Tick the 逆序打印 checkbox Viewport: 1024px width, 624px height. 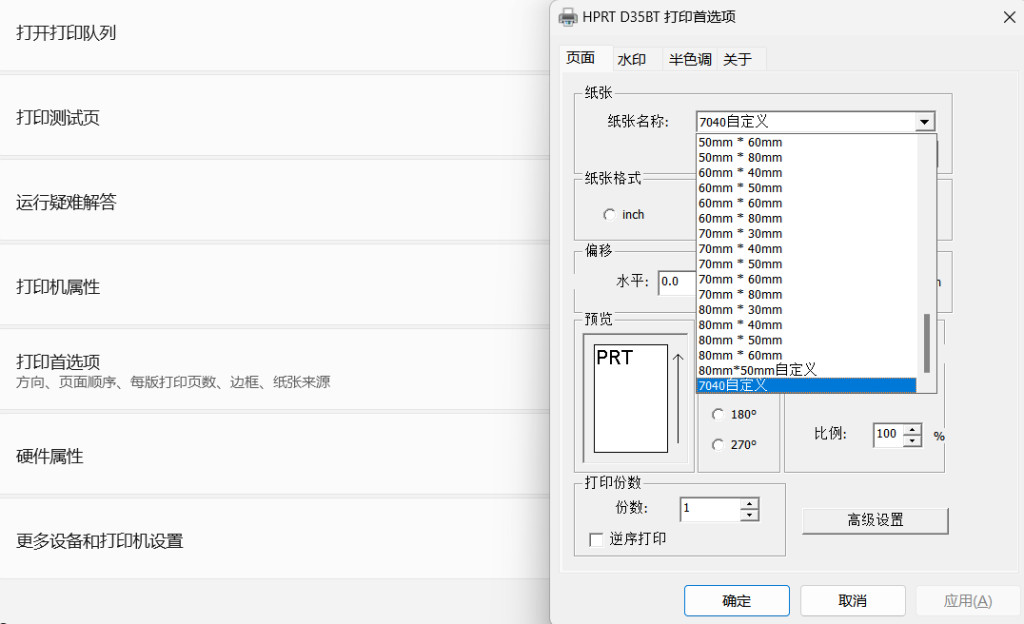click(596, 539)
